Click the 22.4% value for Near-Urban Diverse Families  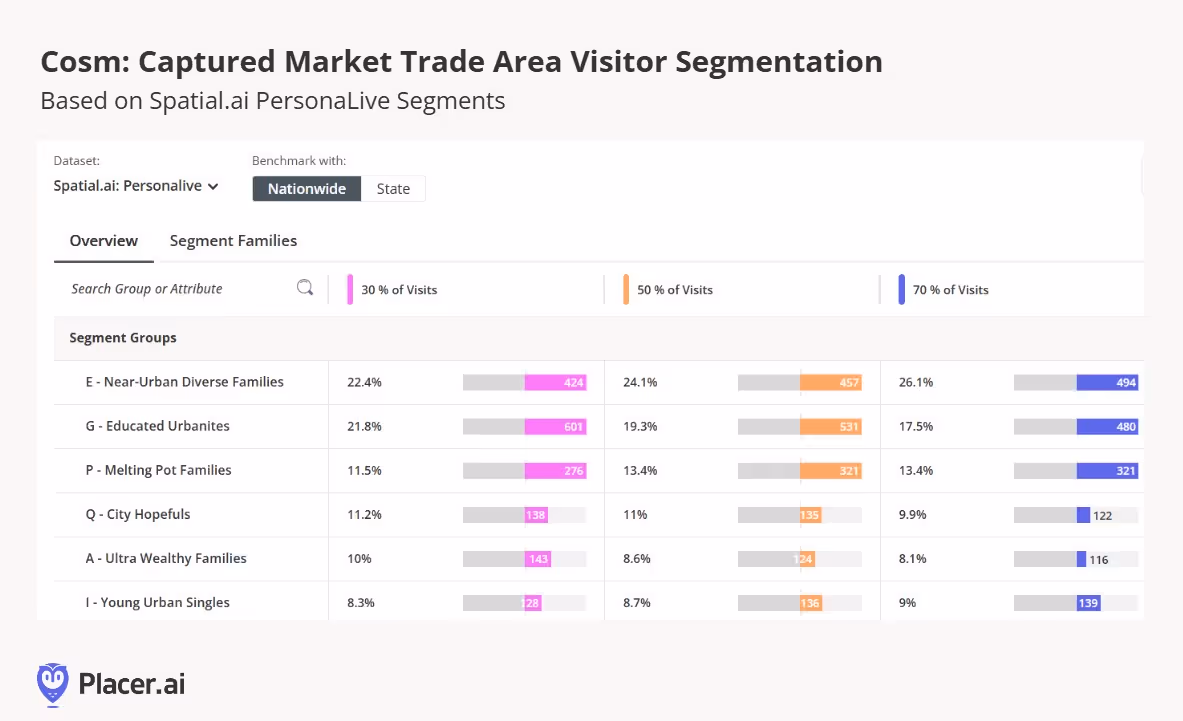[364, 382]
